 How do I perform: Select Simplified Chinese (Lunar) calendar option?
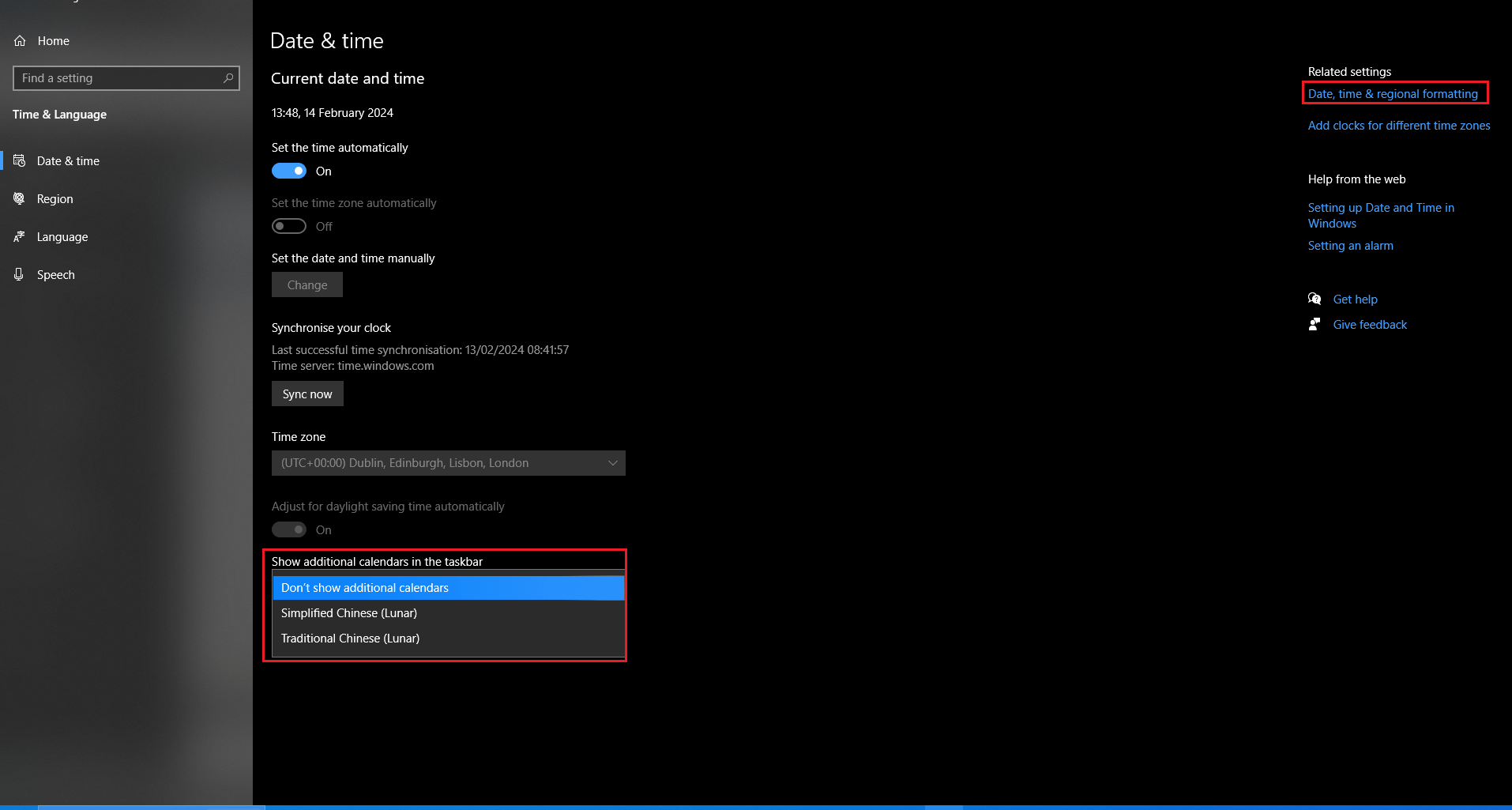(x=449, y=613)
